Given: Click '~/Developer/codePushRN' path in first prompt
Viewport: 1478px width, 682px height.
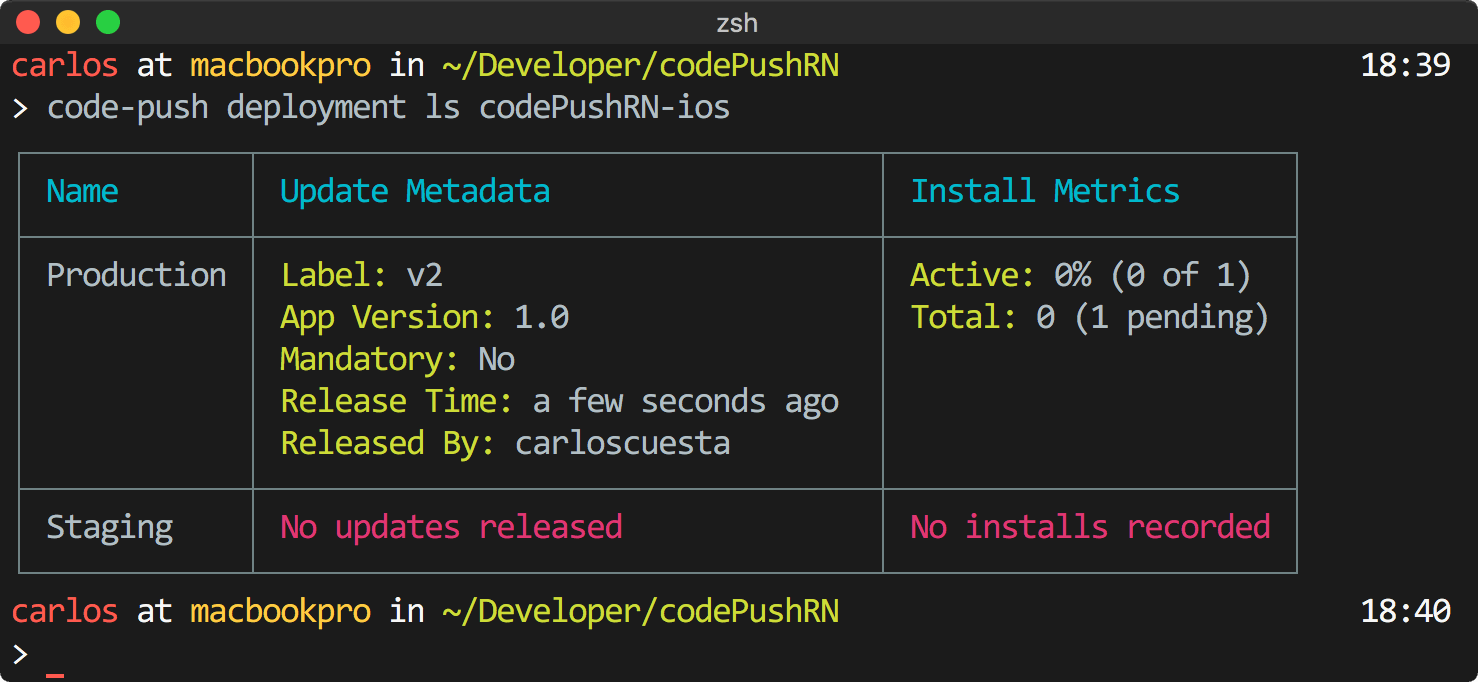Looking at the screenshot, I should tap(642, 66).
